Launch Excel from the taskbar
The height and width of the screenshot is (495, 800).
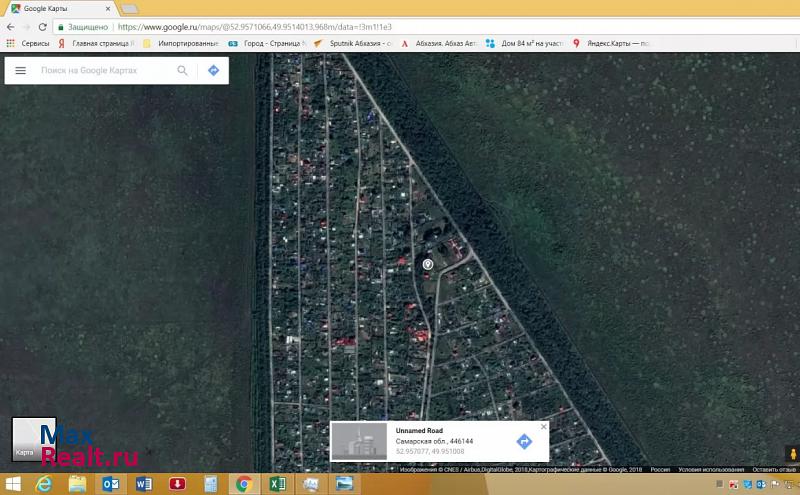(276, 484)
